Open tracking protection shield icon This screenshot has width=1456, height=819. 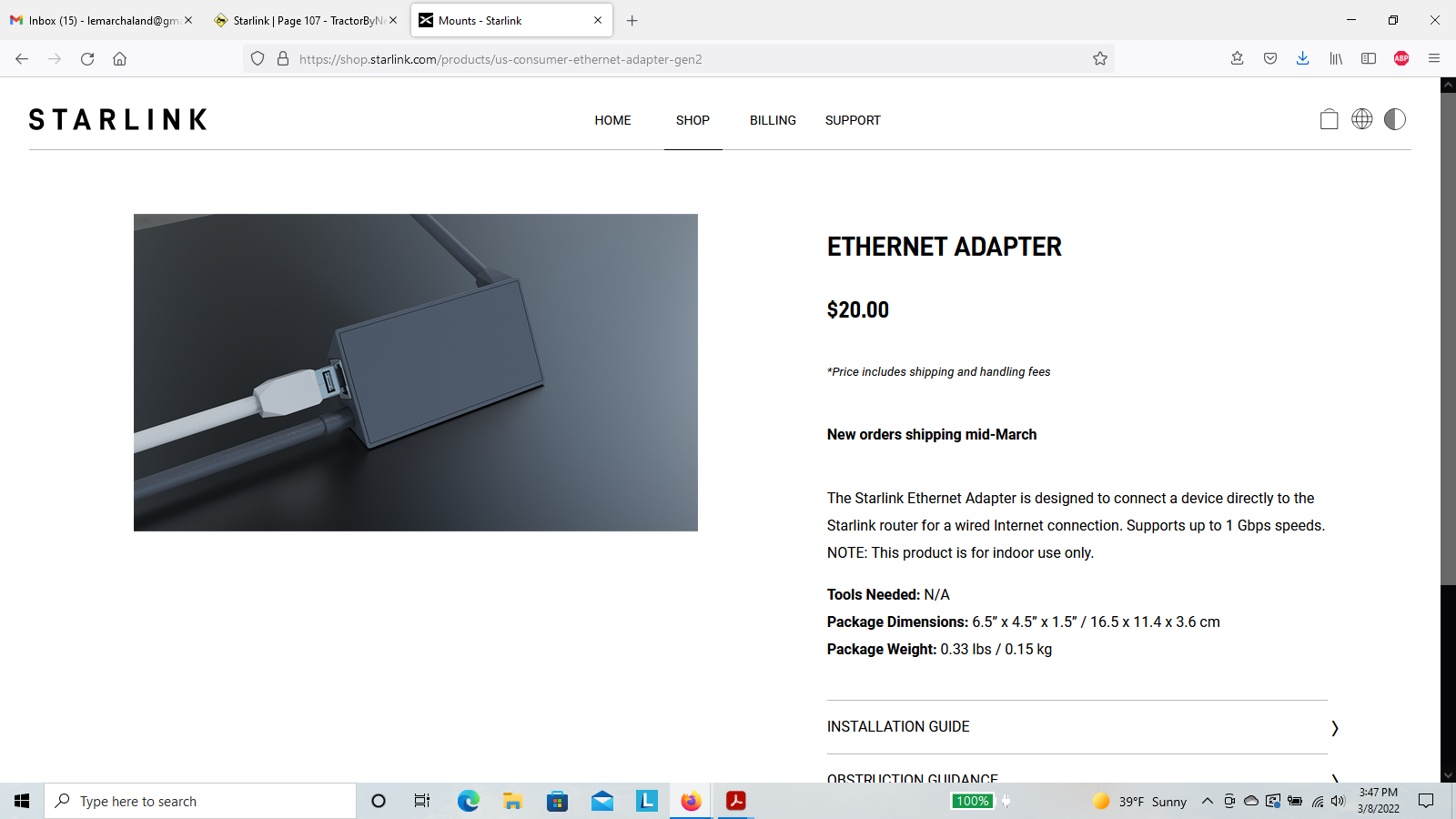coord(258,59)
